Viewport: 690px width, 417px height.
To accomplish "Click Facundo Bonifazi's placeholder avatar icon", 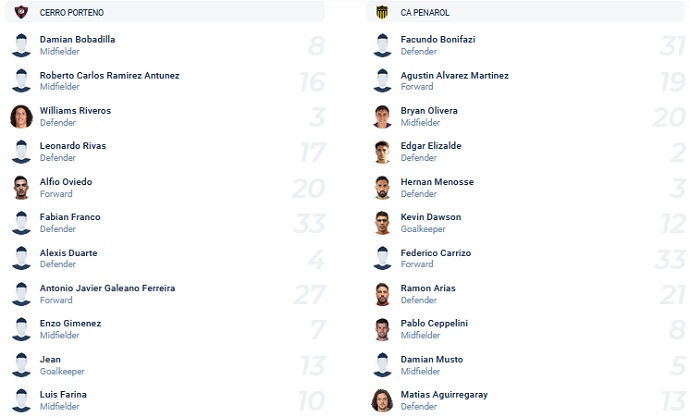I will pyautogui.click(x=381, y=45).
